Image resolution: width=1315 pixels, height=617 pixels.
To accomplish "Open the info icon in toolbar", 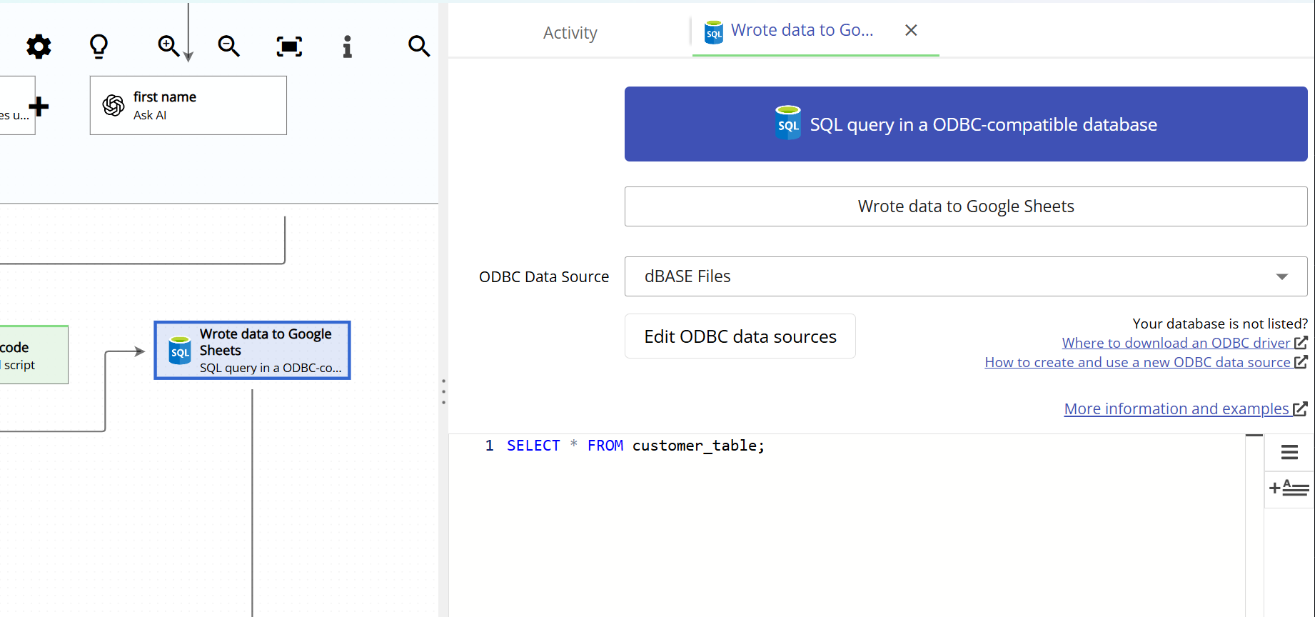I will tap(347, 46).
